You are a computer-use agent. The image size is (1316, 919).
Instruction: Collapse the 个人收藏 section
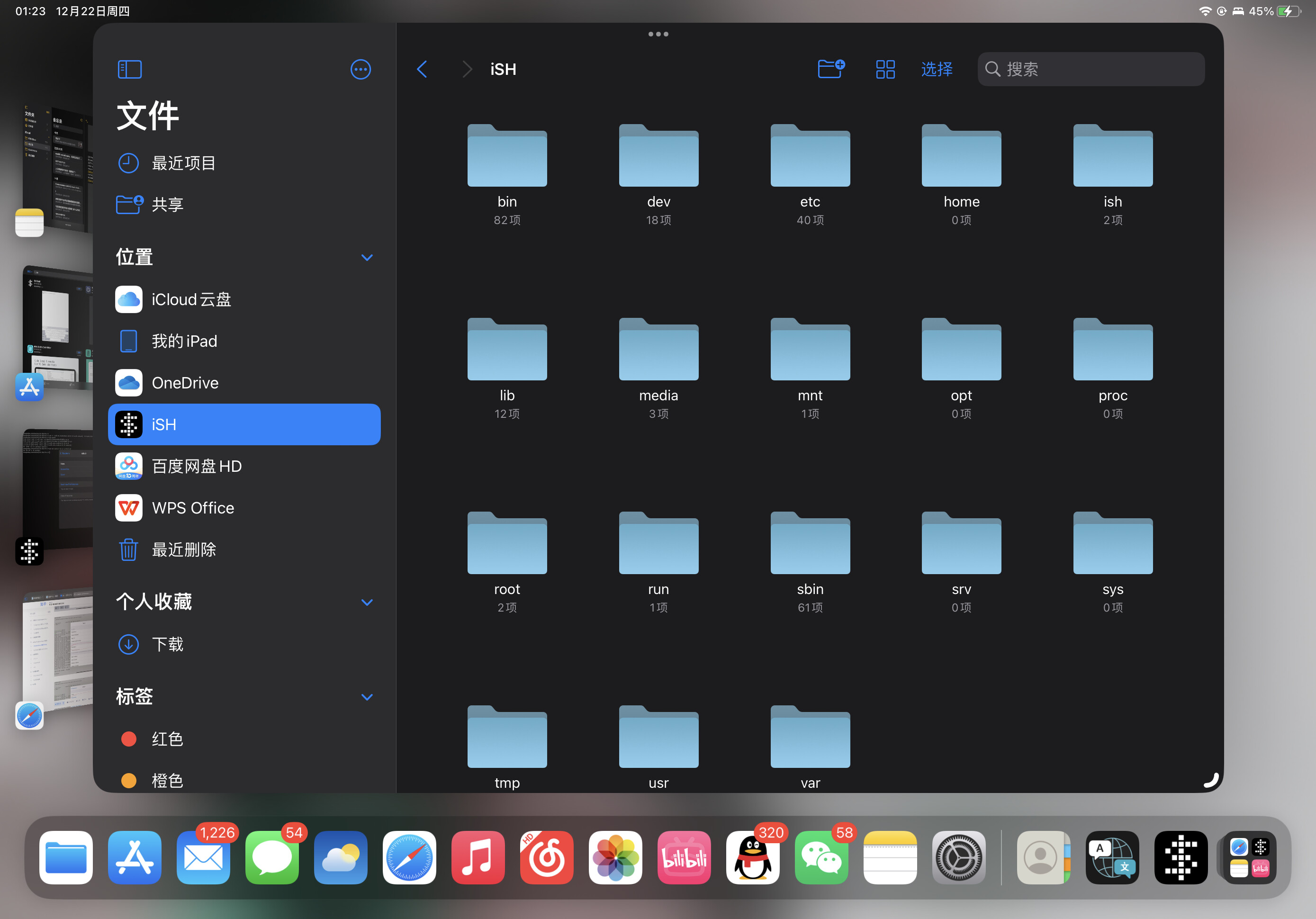[367, 603]
